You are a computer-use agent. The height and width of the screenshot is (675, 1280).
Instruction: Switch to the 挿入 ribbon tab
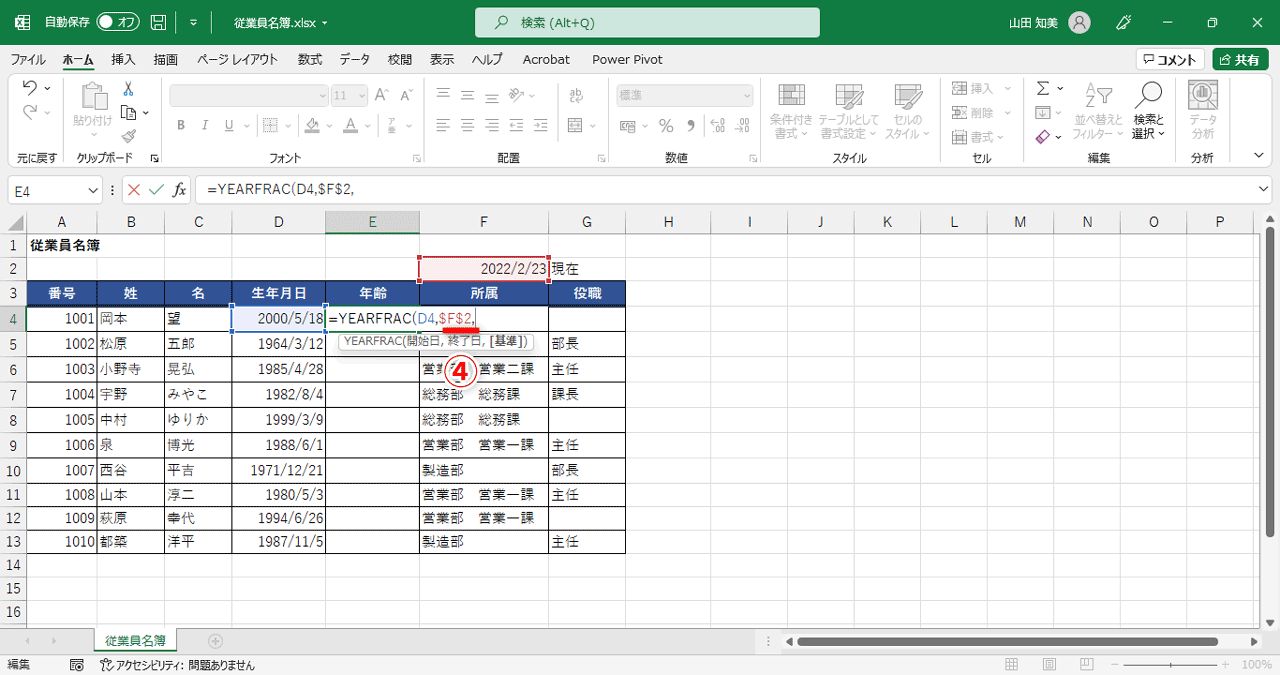point(122,59)
